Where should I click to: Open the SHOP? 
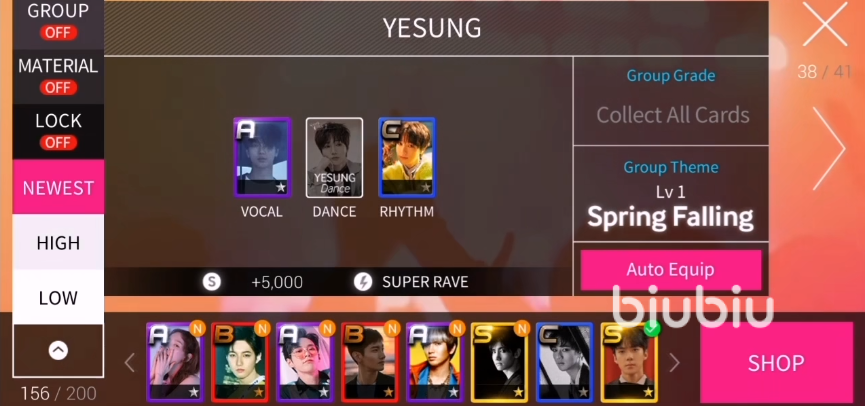(x=776, y=363)
